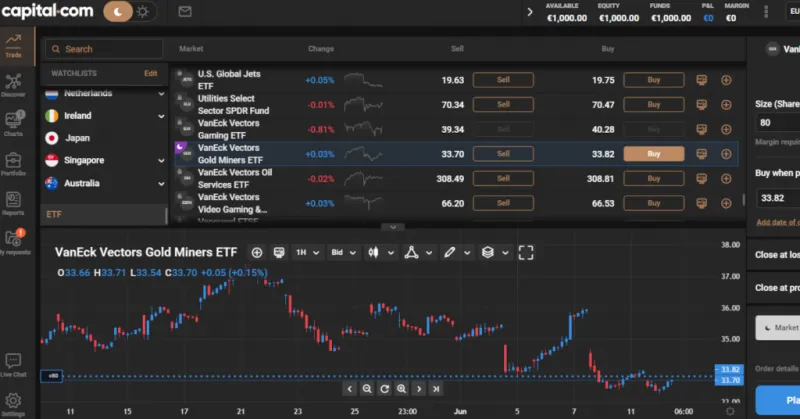Click Edit next to Watchlists

[x=151, y=73]
